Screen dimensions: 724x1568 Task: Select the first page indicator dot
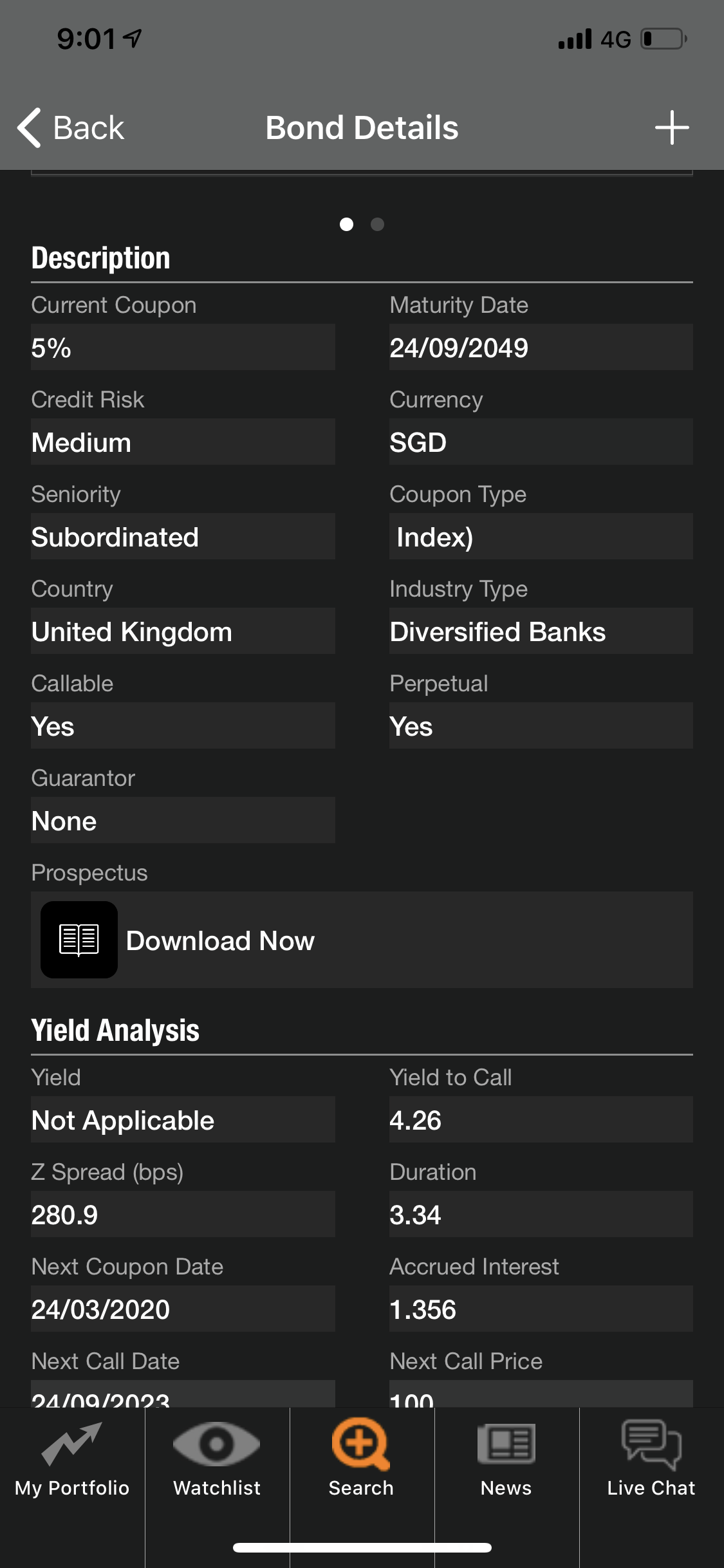(x=346, y=224)
